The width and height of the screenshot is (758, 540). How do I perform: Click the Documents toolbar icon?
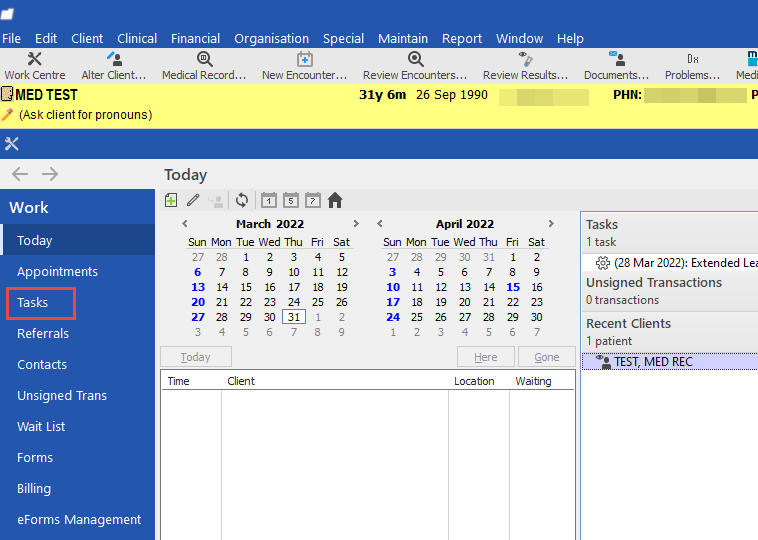click(617, 66)
